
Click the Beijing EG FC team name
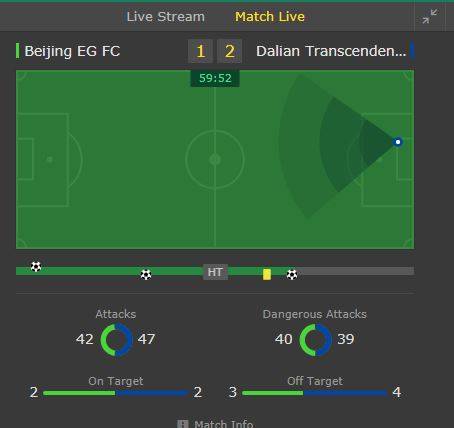coord(72,51)
